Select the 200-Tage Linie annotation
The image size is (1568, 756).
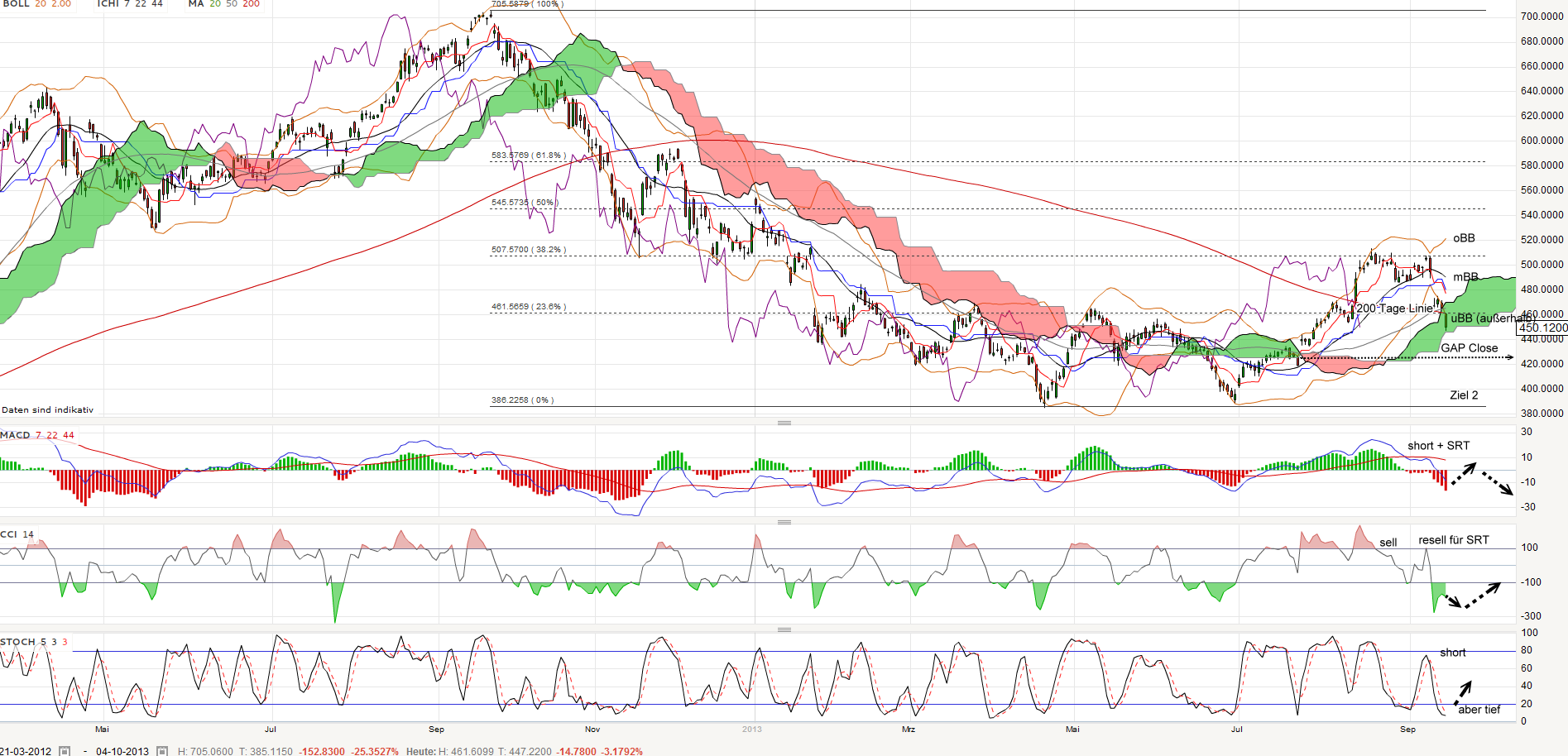1393,308
